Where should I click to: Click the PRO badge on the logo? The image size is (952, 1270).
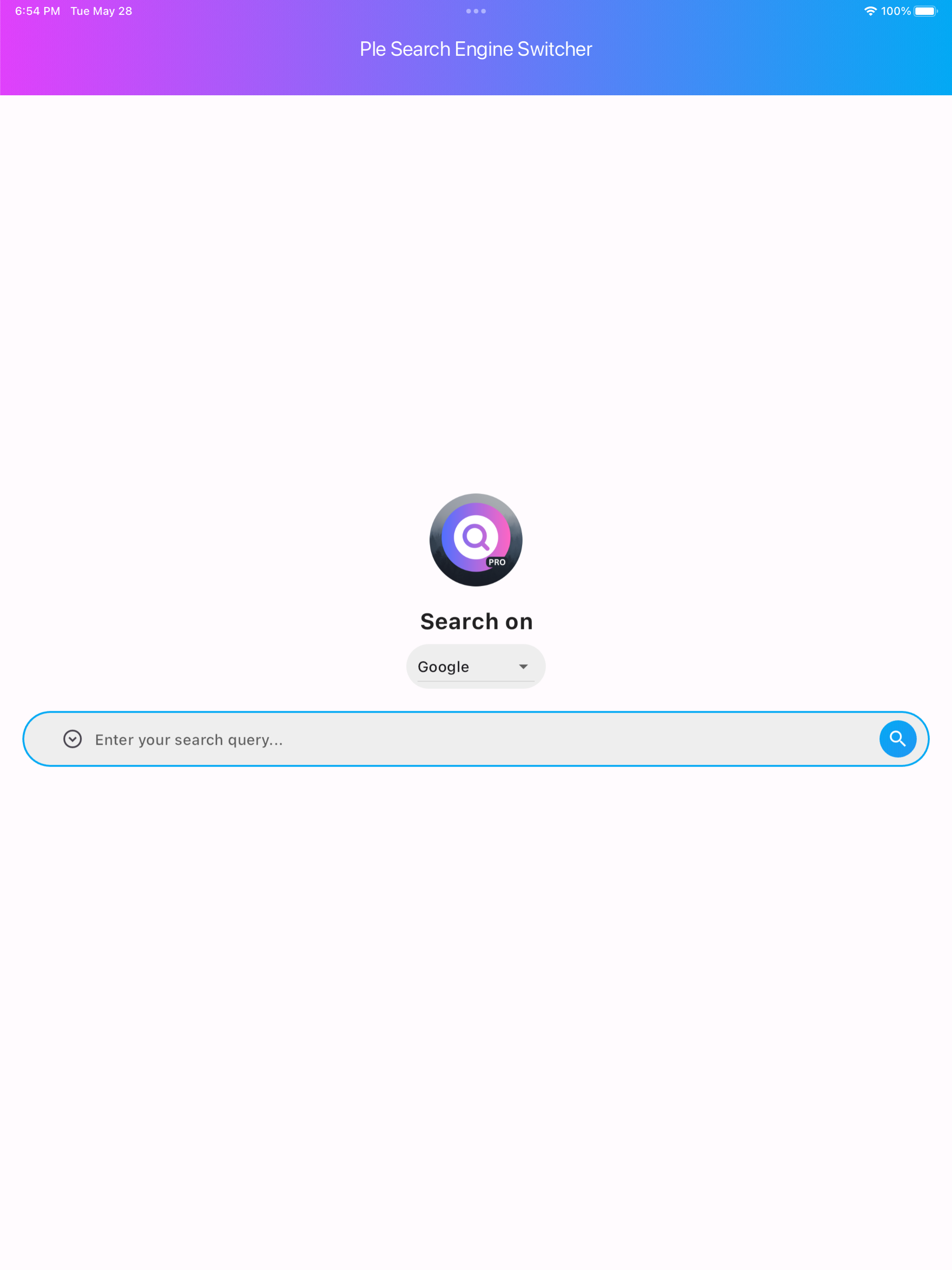point(496,562)
